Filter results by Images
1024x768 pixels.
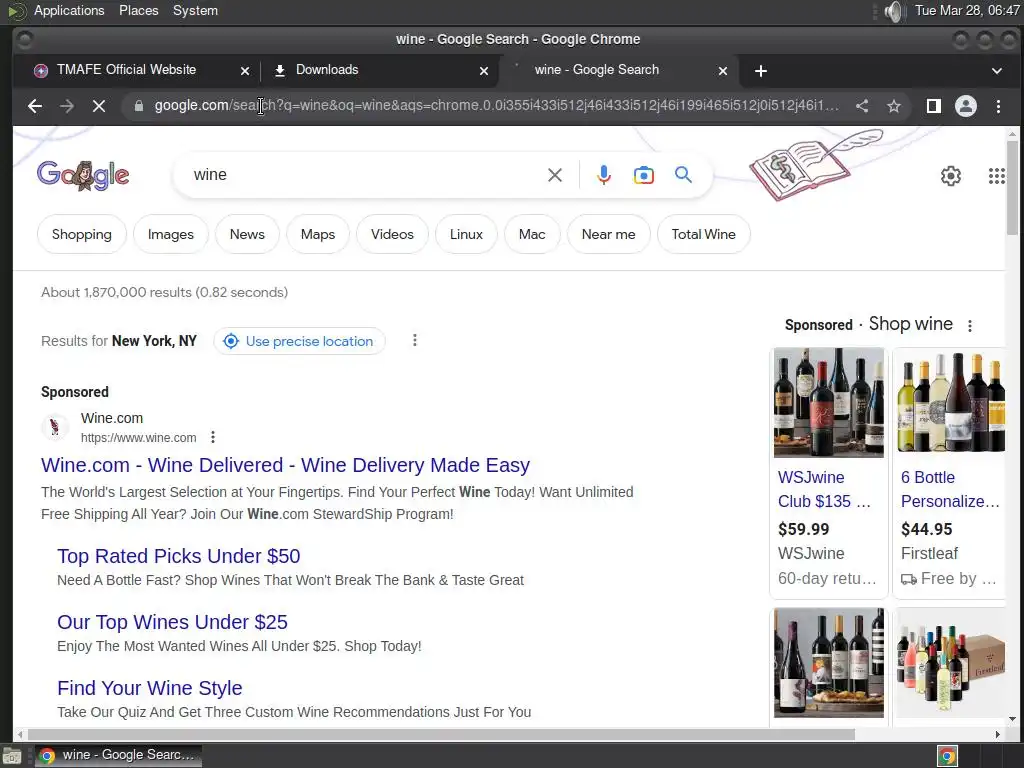(170, 234)
